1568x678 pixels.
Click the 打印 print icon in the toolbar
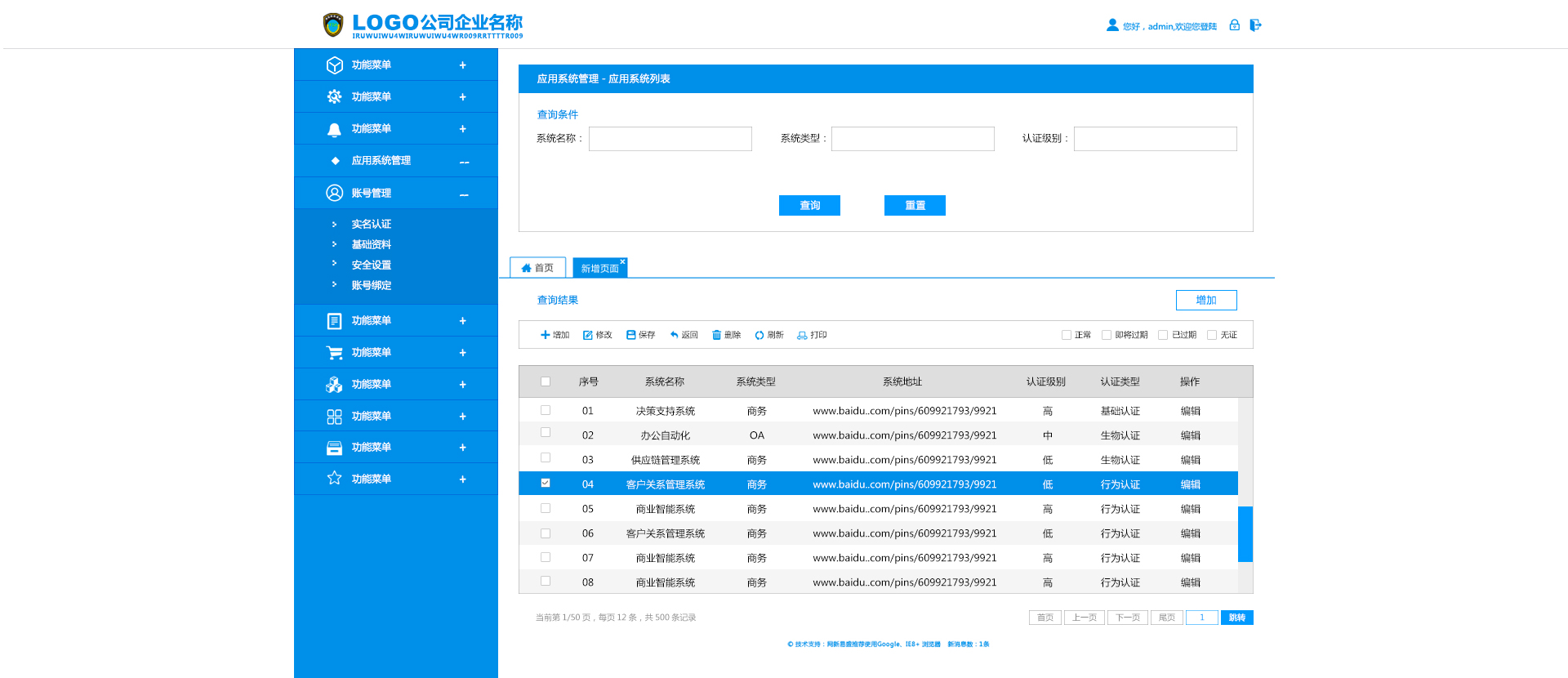(802, 335)
